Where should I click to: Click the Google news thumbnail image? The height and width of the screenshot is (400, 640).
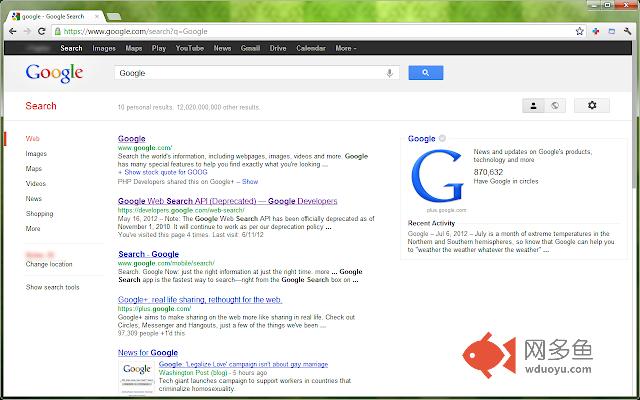pyautogui.click(x=137, y=376)
